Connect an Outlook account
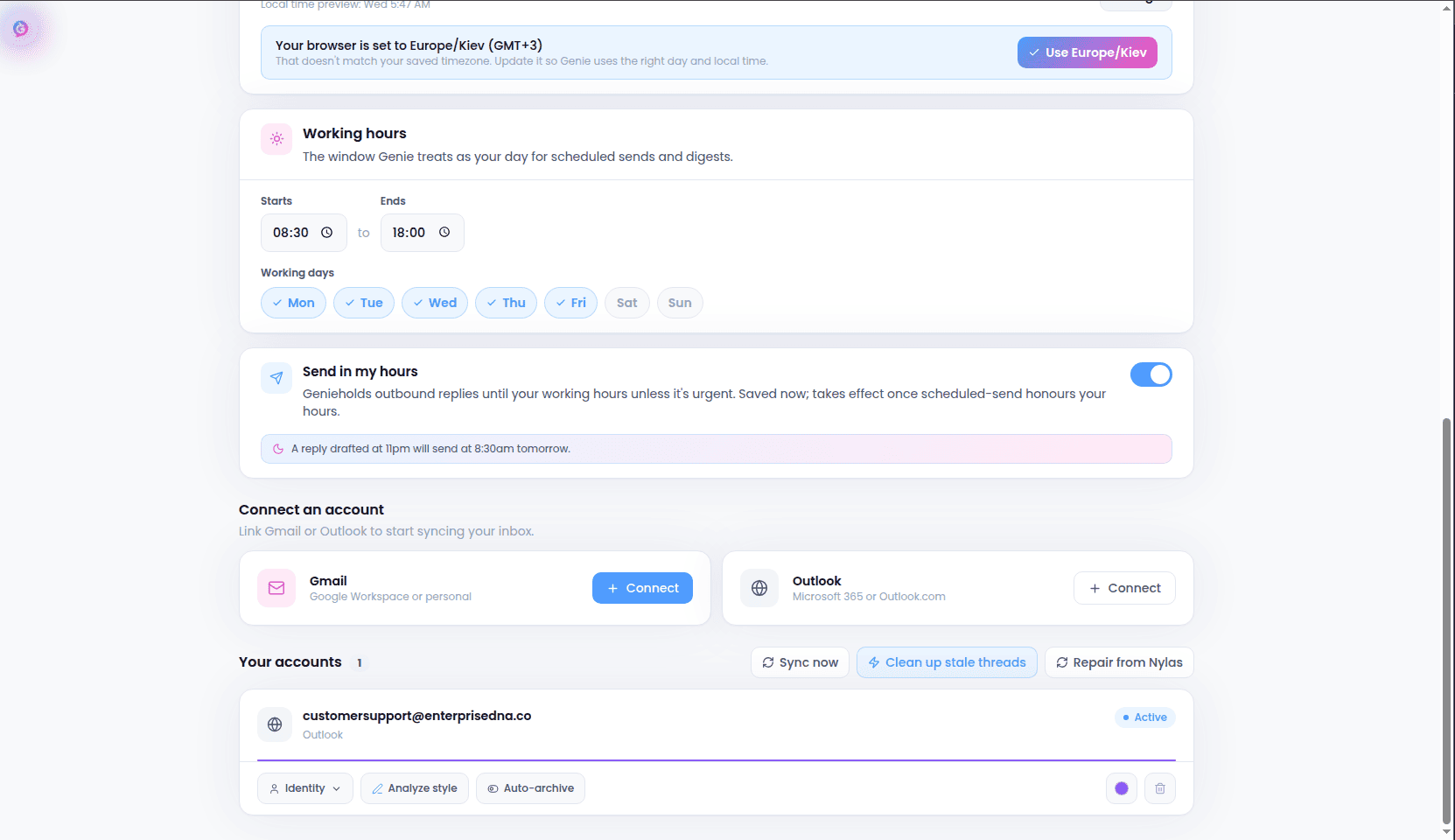 [1124, 588]
